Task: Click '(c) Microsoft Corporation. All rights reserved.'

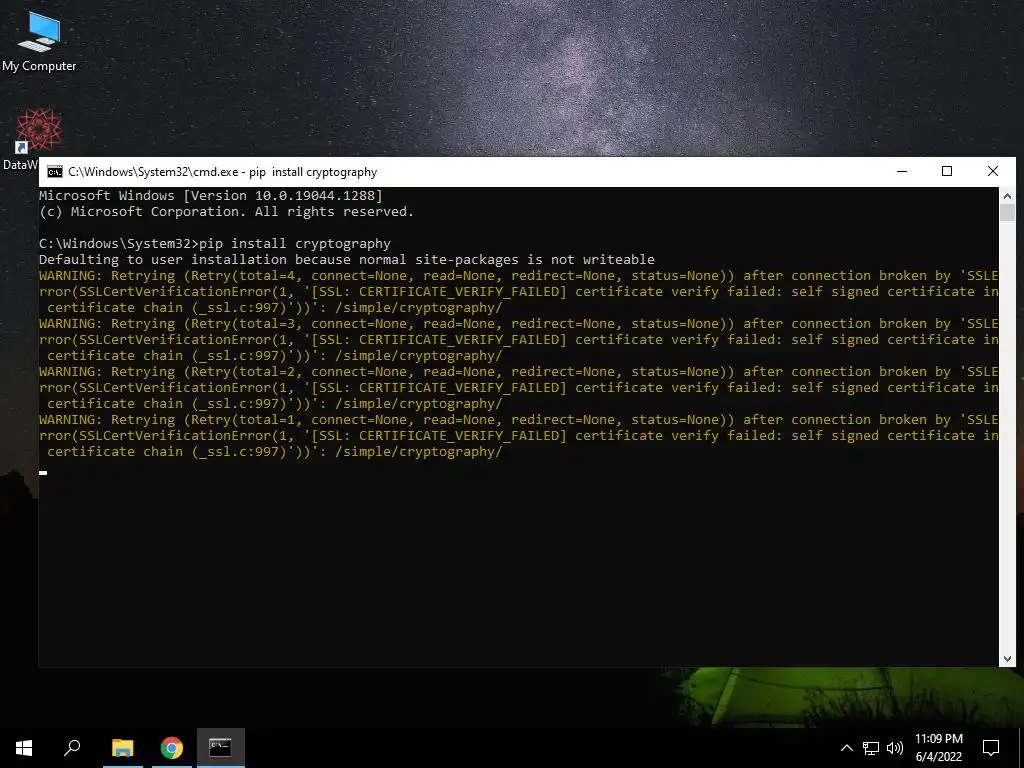Action: tap(226, 212)
